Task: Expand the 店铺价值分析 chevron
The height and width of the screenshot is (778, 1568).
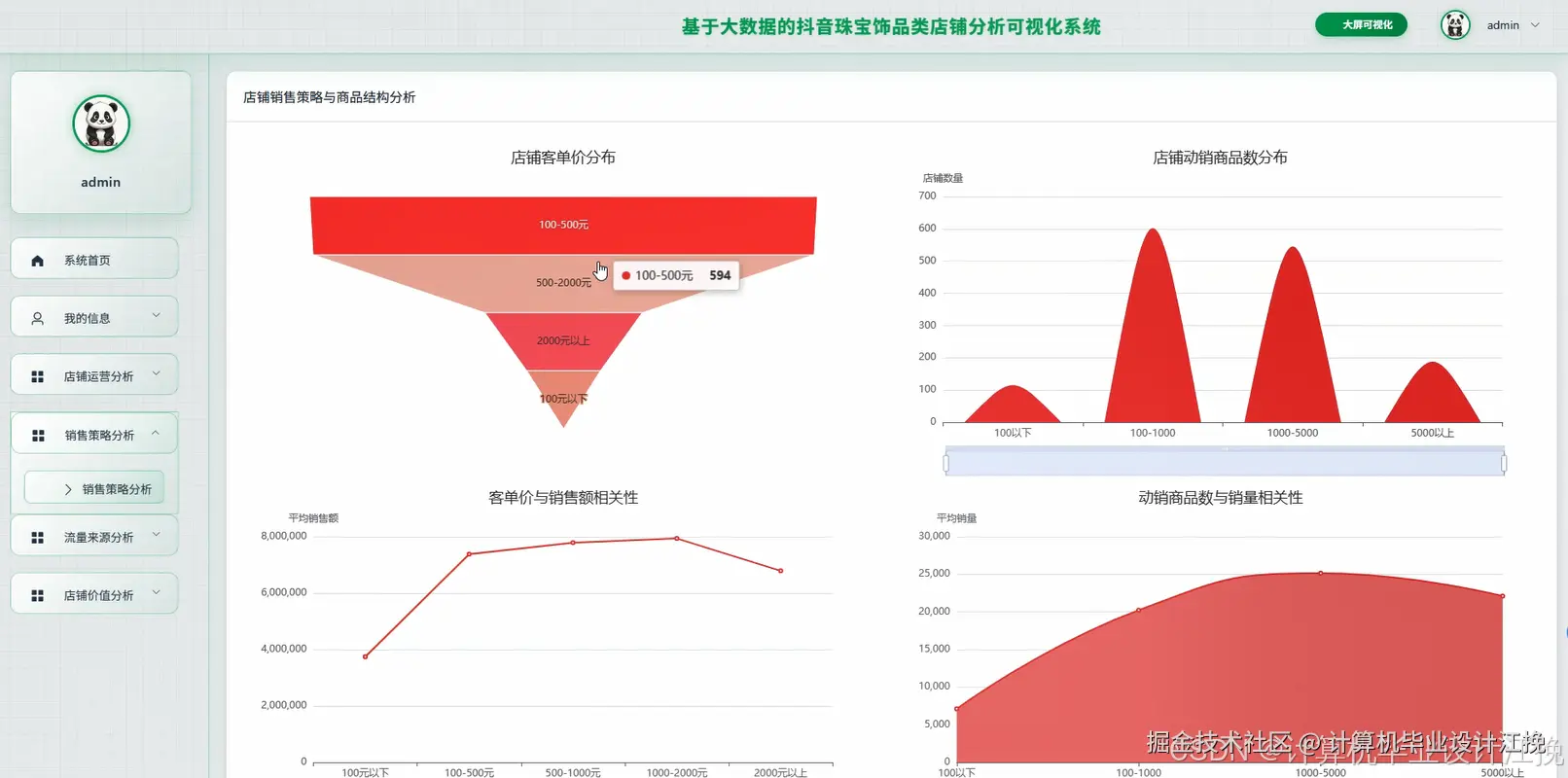Action: (x=157, y=592)
